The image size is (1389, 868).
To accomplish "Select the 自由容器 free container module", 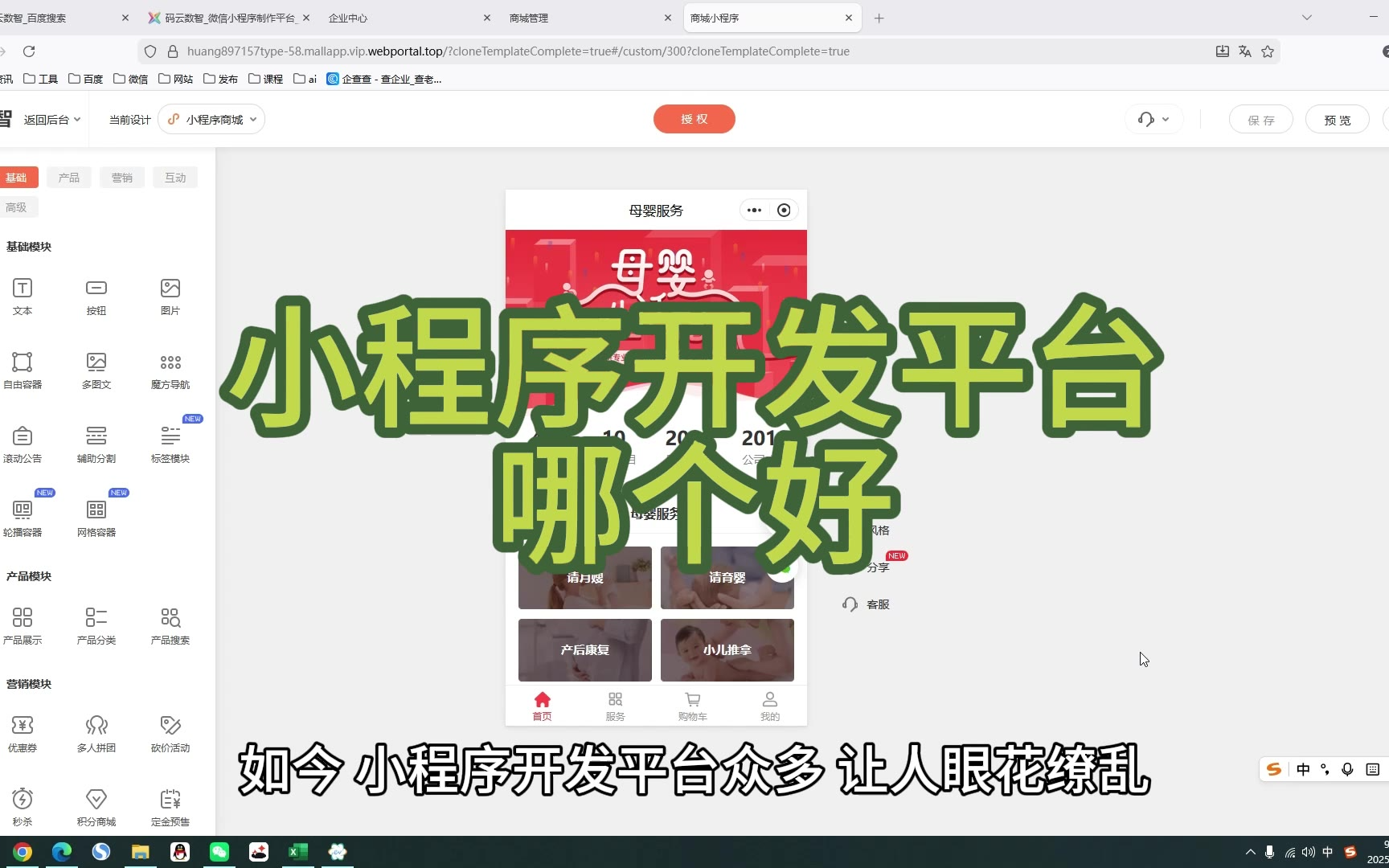I will (x=23, y=371).
